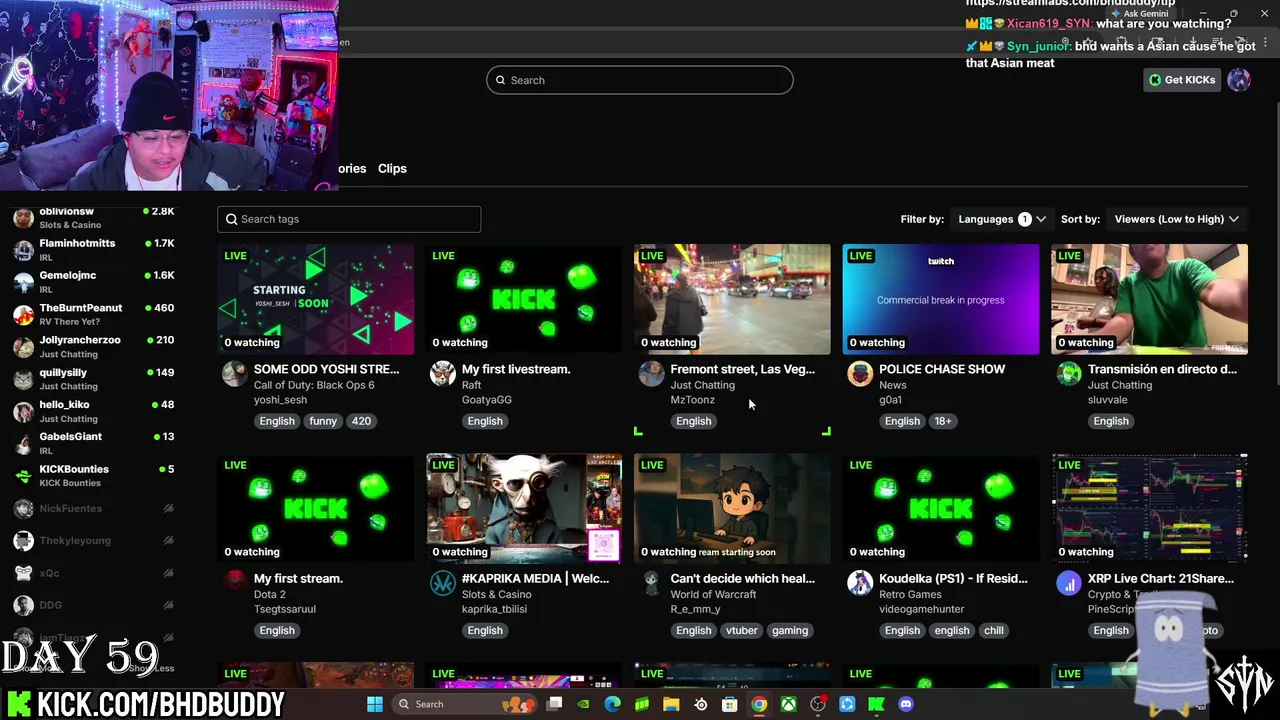The image size is (1280, 720).
Task: Open Call of Duty: Black Ops 6 category link
Action: coord(314,385)
